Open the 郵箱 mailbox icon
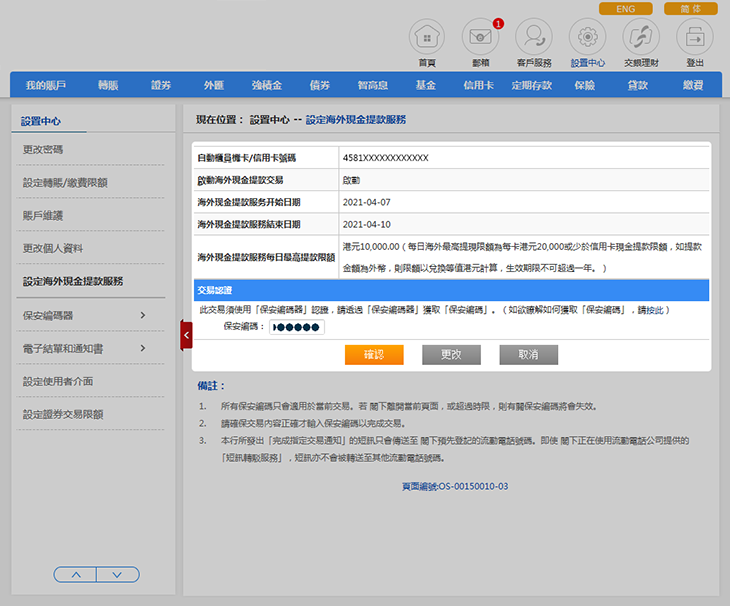The height and width of the screenshot is (606, 730). coord(480,38)
